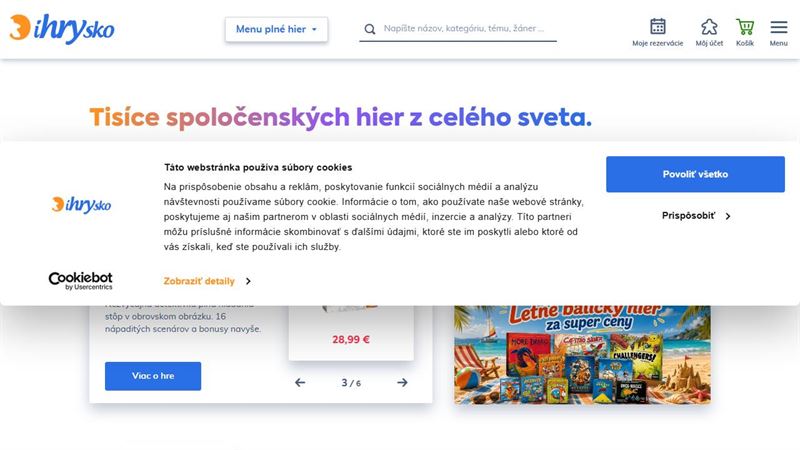Click the 3 / 6 slide counter

[351, 383]
